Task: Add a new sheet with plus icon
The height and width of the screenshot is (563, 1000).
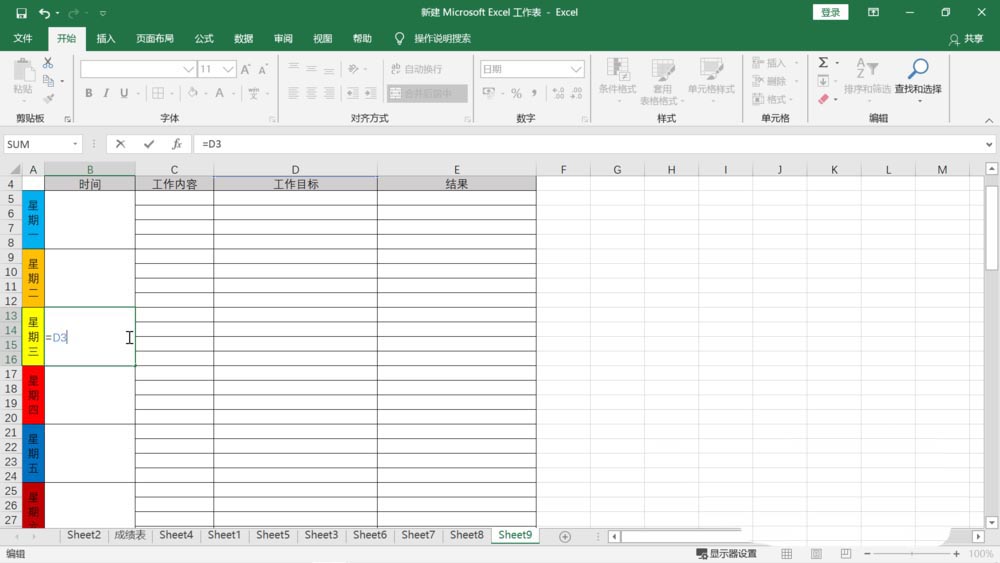Action: [x=564, y=537]
